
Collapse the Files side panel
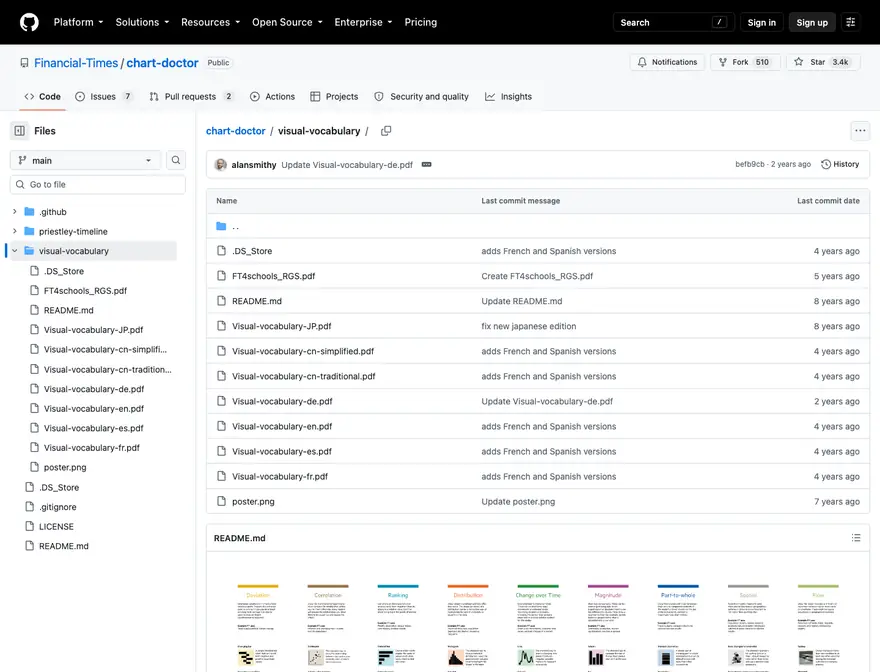20,131
